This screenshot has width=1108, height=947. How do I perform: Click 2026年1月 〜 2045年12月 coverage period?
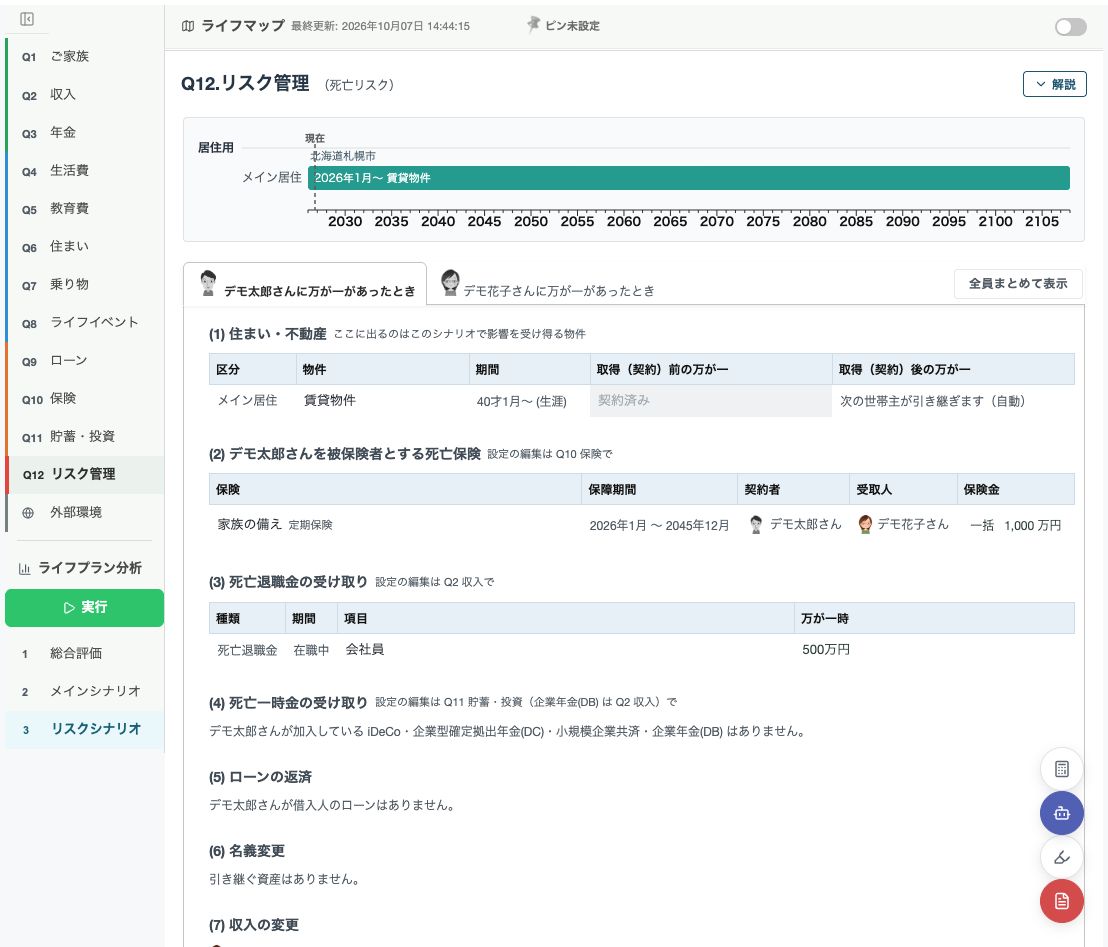pos(659,526)
